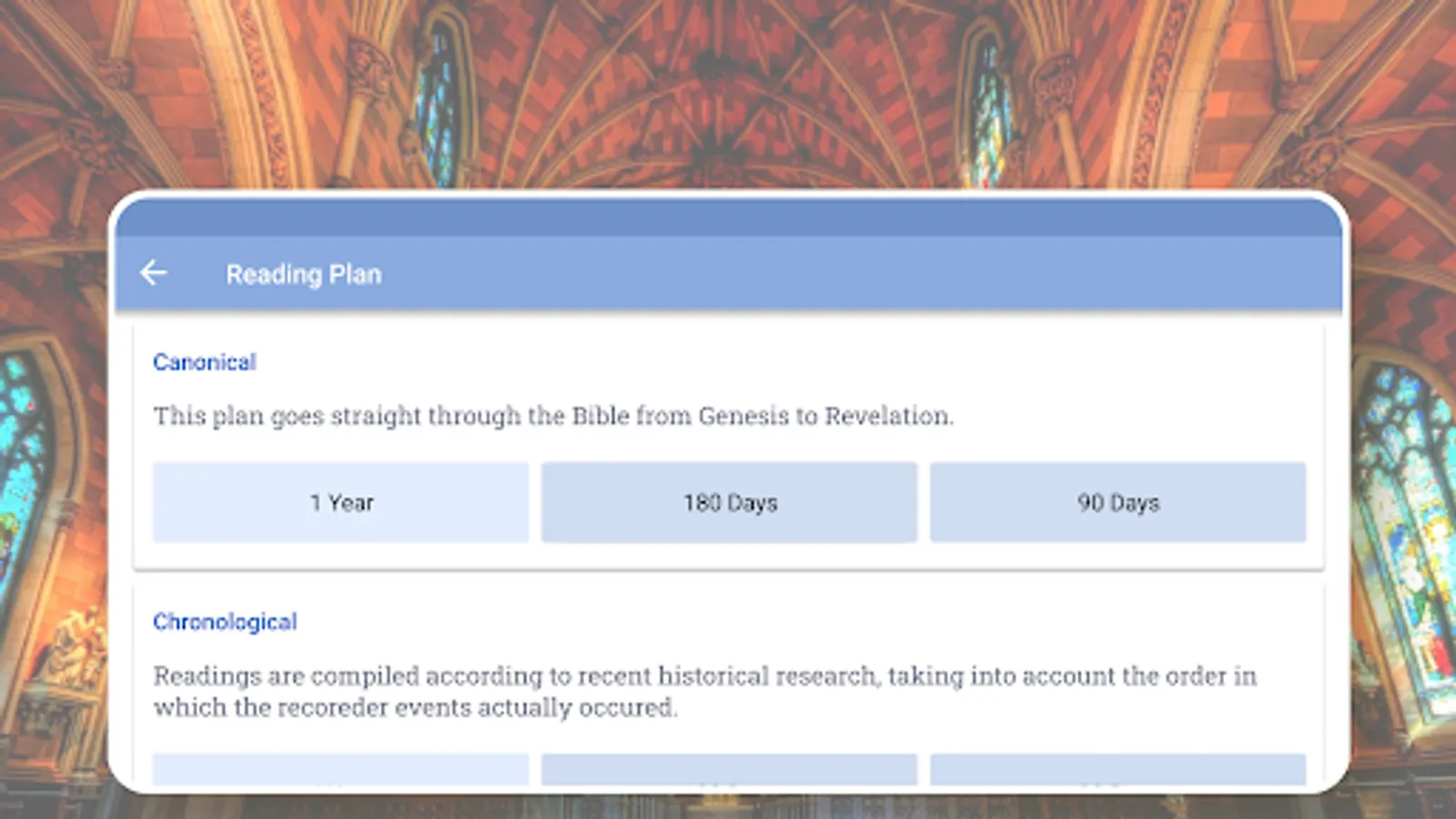The image size is (1456, 819).
Task: Tap the blue header bar
Action: click(728, 273)
